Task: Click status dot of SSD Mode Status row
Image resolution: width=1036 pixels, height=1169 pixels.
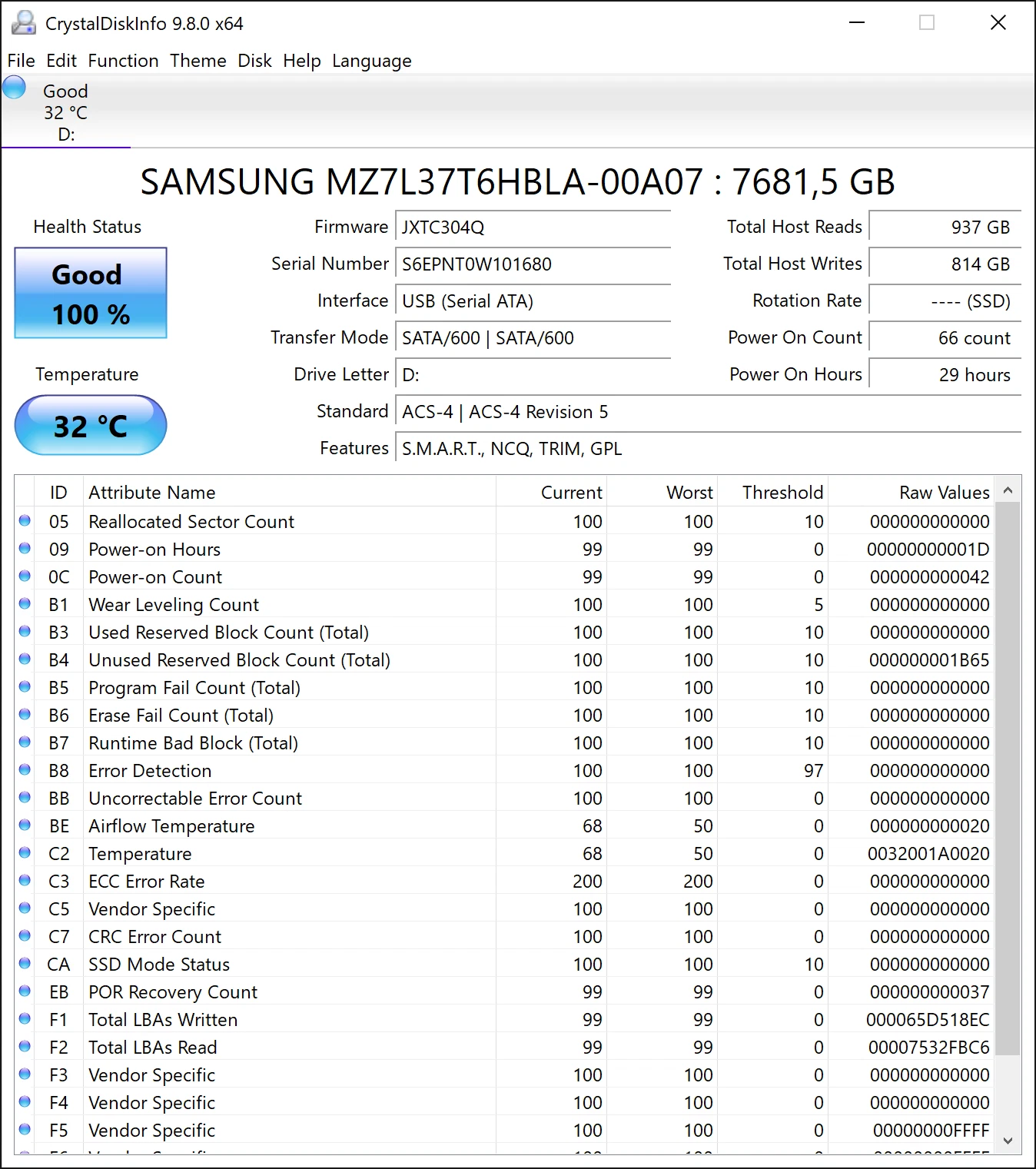Action: click(x=25, y=963)
